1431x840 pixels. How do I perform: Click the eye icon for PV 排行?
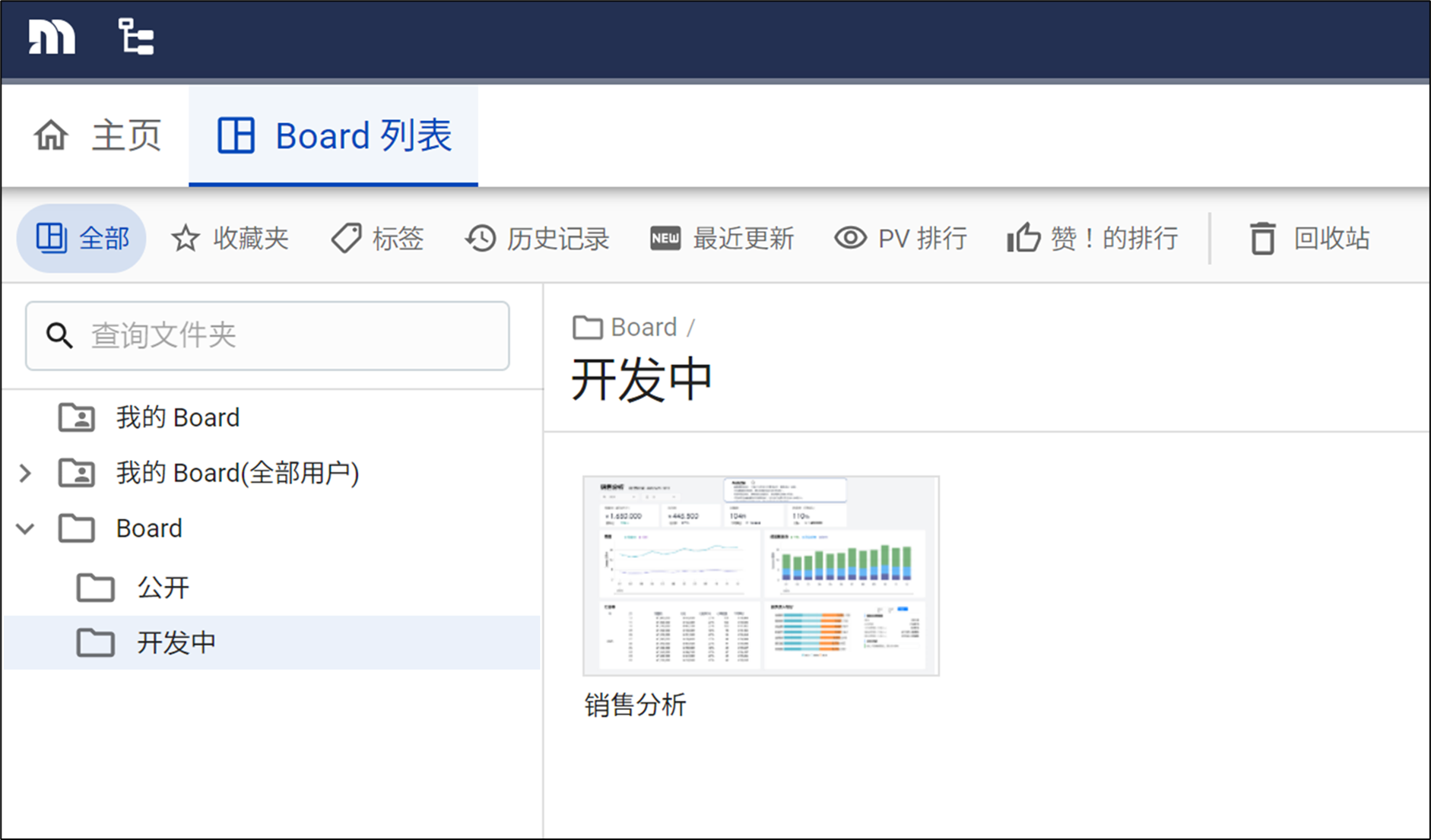tap(850, 239)
